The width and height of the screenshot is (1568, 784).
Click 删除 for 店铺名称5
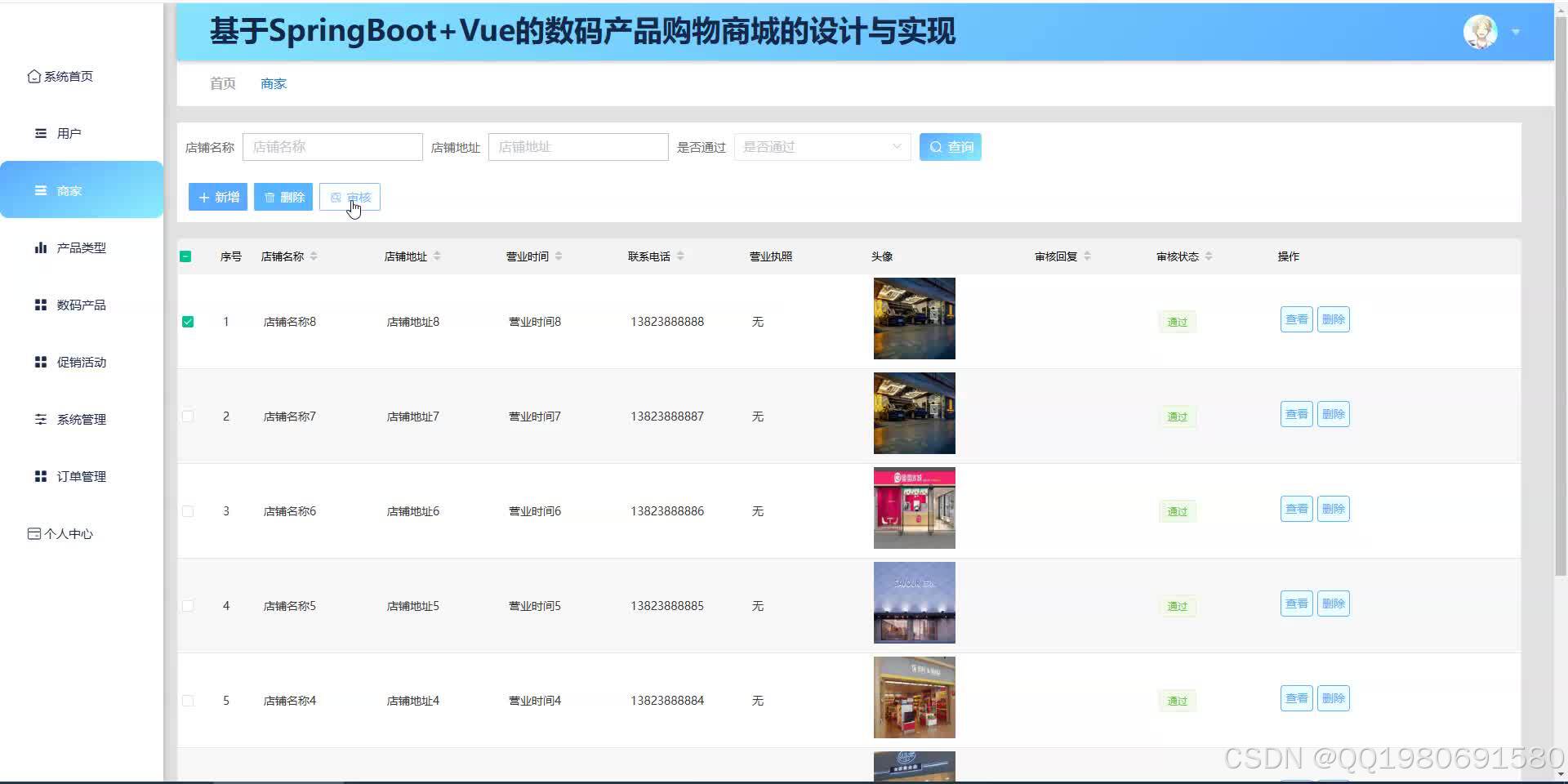(x=1334, y=604)
